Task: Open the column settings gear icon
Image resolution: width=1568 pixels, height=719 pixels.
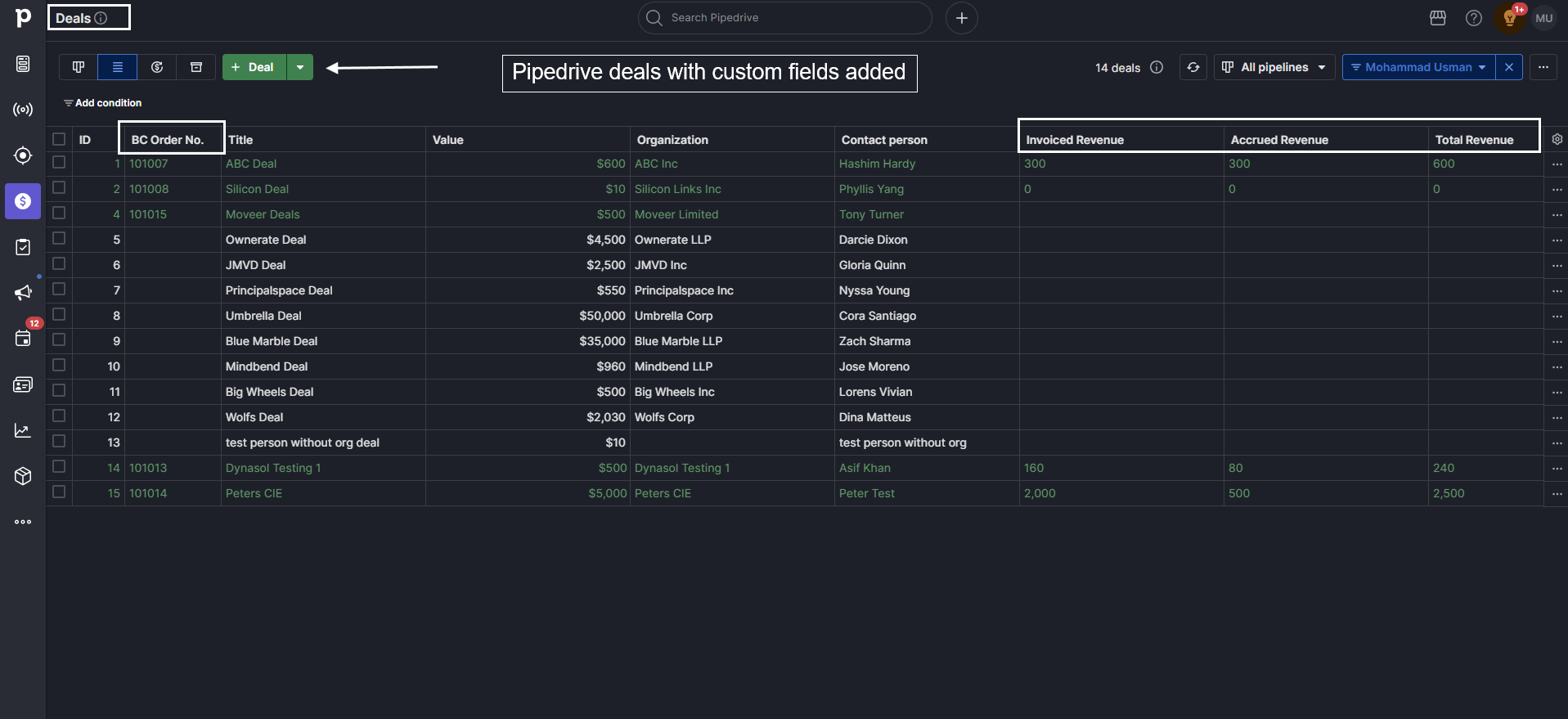Action: (x=1557, y=139)
